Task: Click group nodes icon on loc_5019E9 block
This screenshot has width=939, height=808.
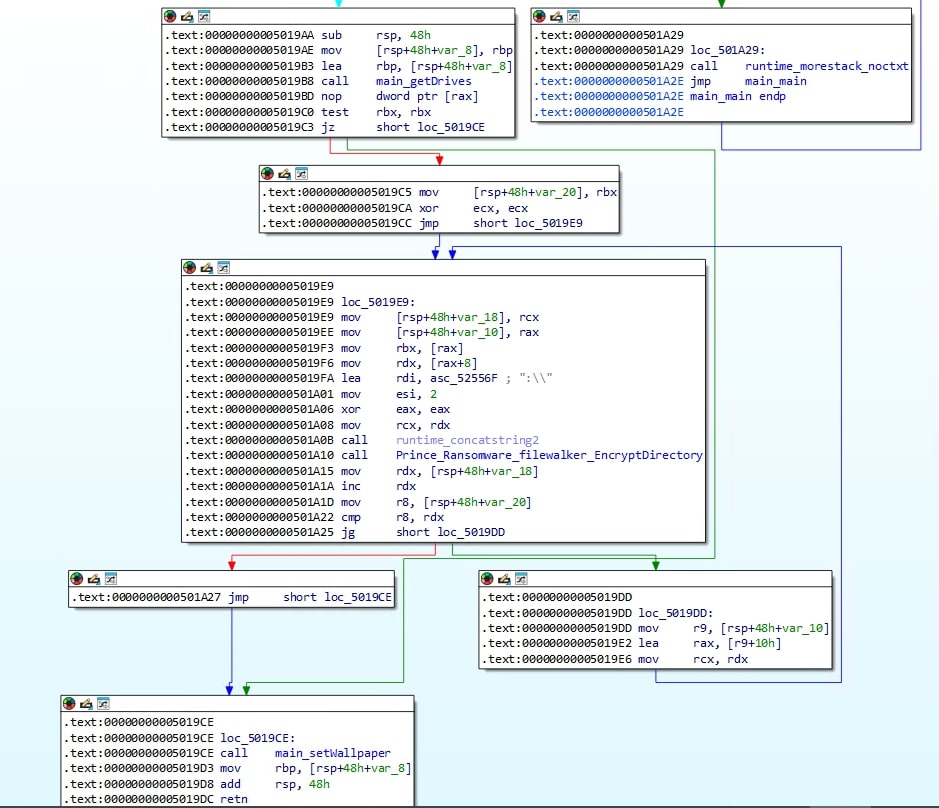Action: [x=224, y=268]
